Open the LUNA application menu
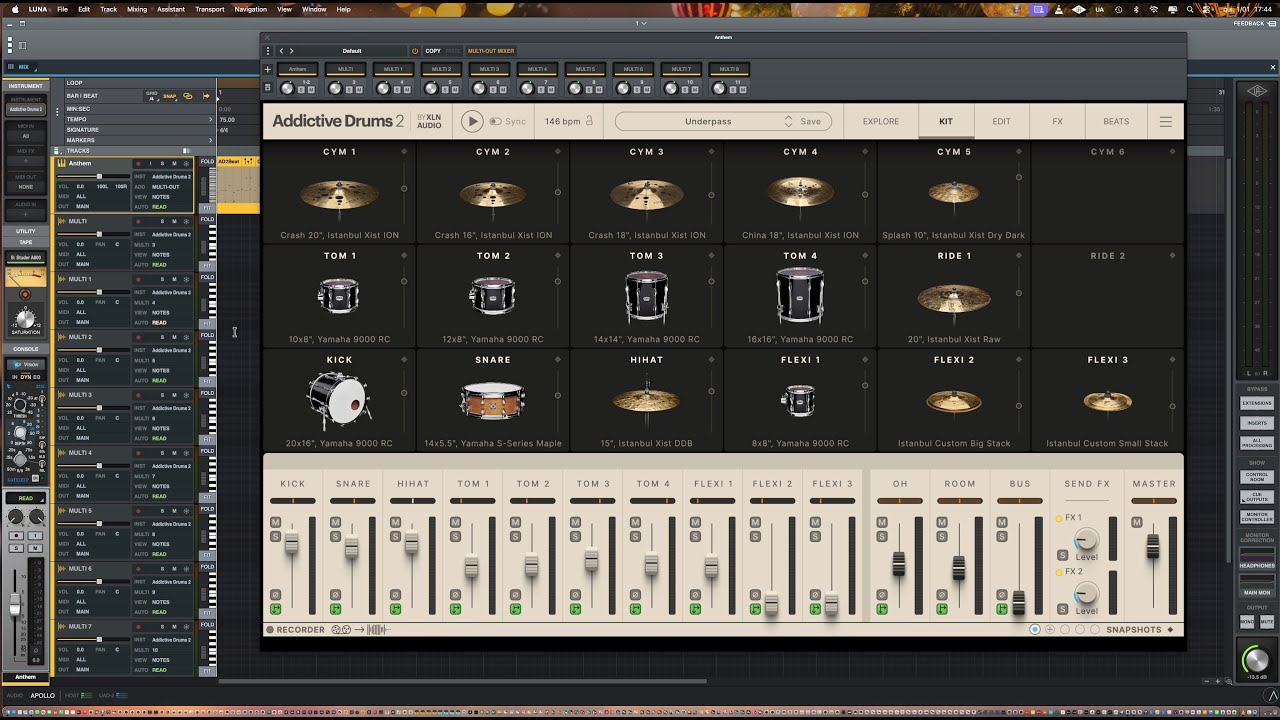Screen dimensions: 1280x720 [x=38, y=9]
